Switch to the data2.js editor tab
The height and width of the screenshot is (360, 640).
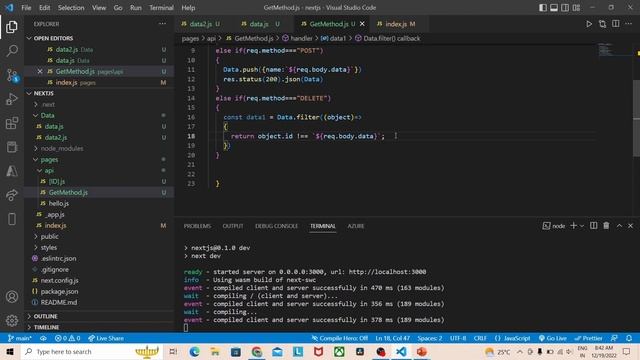(x=201, y=24)
